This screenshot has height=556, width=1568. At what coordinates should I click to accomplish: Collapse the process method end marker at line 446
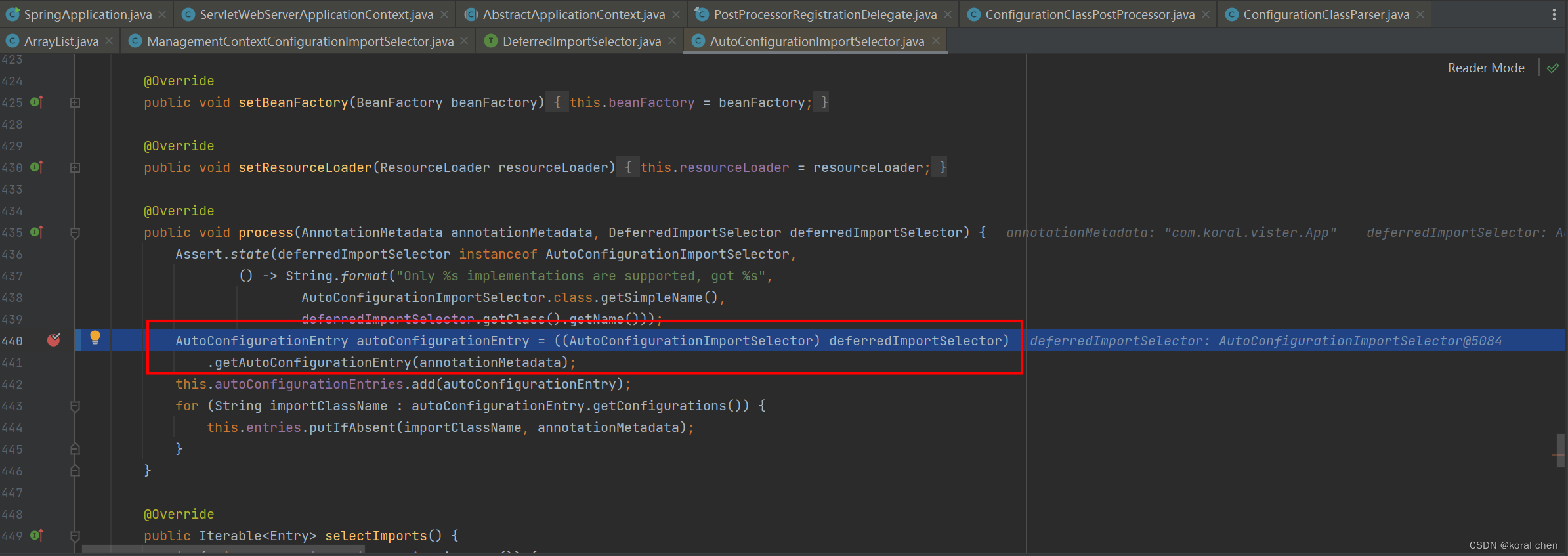pos(75,471)
